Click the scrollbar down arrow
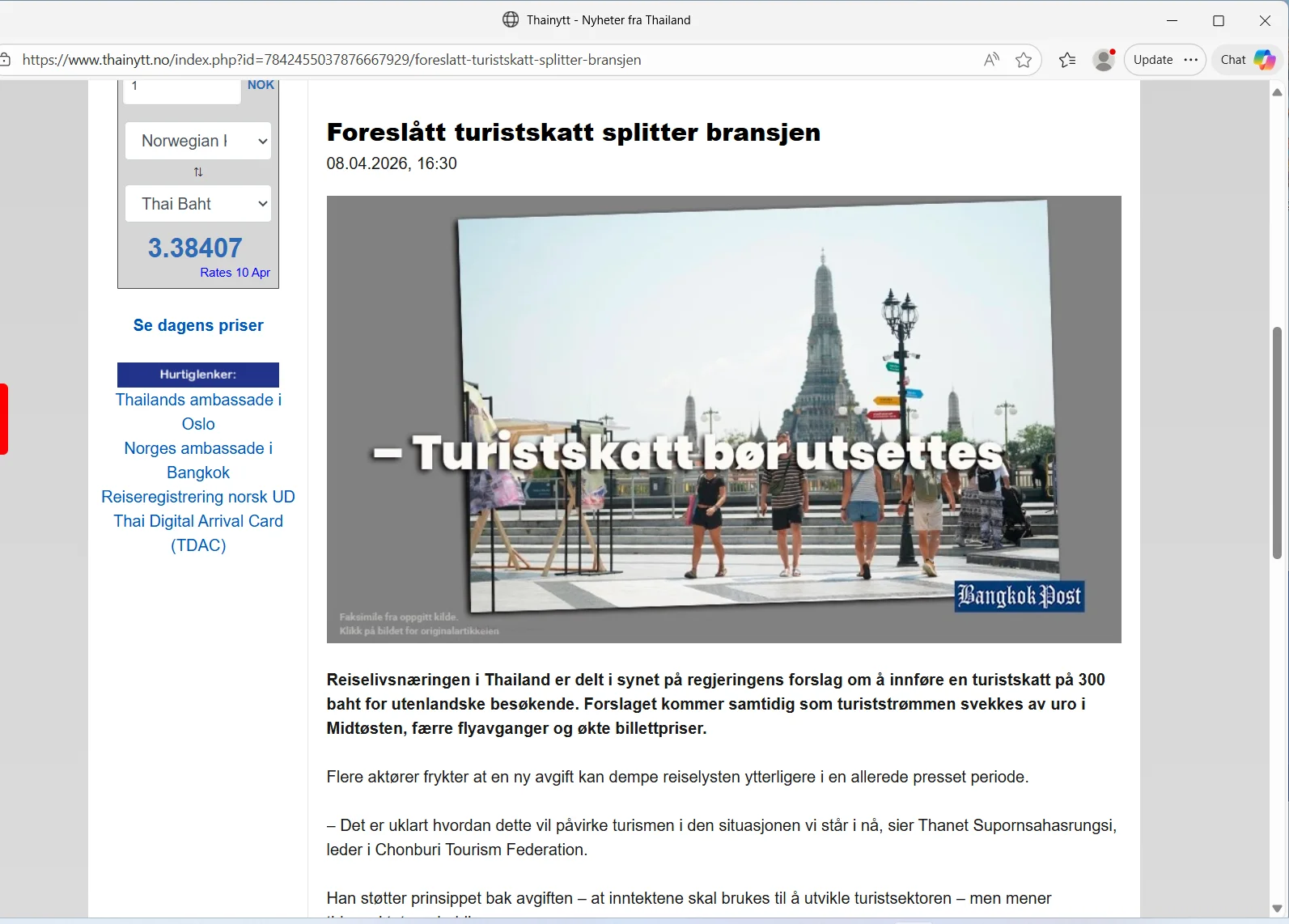The width and height of the screenshot is (1289, 924). coord(1277,909)
